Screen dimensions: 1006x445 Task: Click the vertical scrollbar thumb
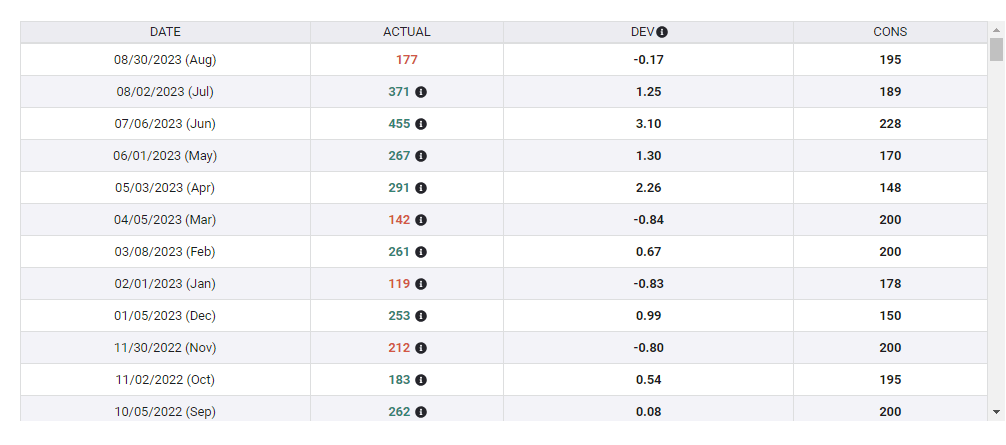(996, 50)
